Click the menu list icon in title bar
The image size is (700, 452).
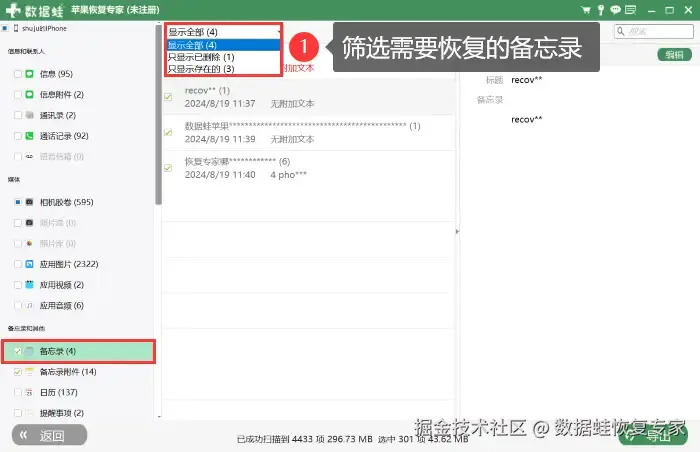pyautogui.click(x=630, y=10)
